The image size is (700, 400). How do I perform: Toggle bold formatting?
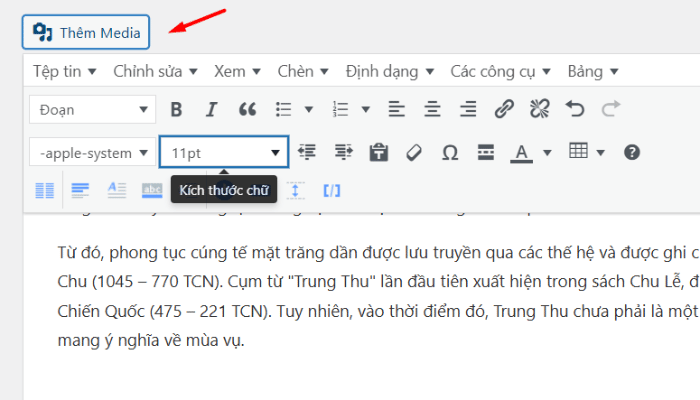176,109
